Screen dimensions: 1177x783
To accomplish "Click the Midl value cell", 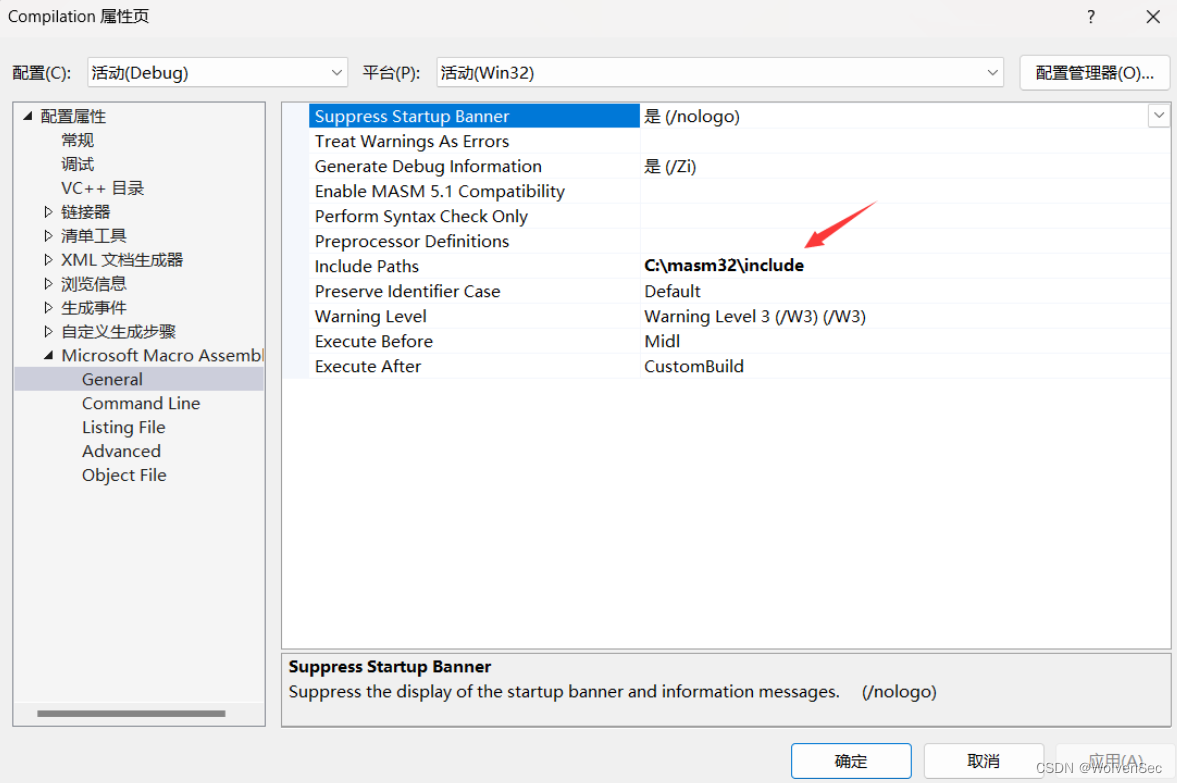I will tap(905, 341).
